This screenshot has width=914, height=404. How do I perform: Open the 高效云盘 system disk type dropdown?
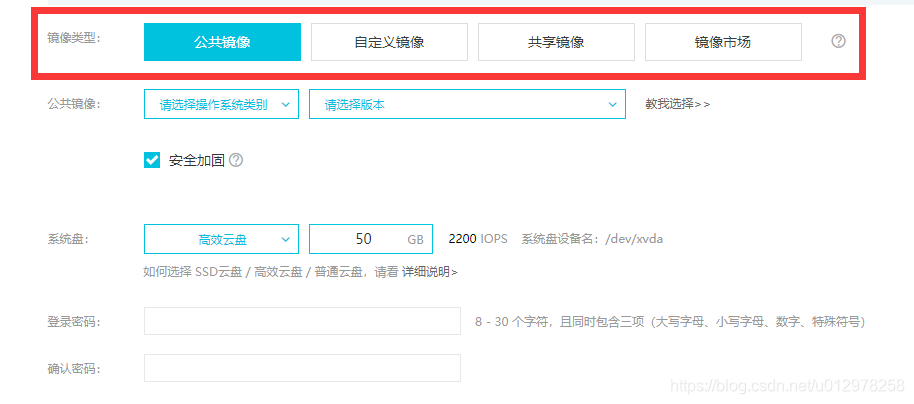[x=222, y=239]
